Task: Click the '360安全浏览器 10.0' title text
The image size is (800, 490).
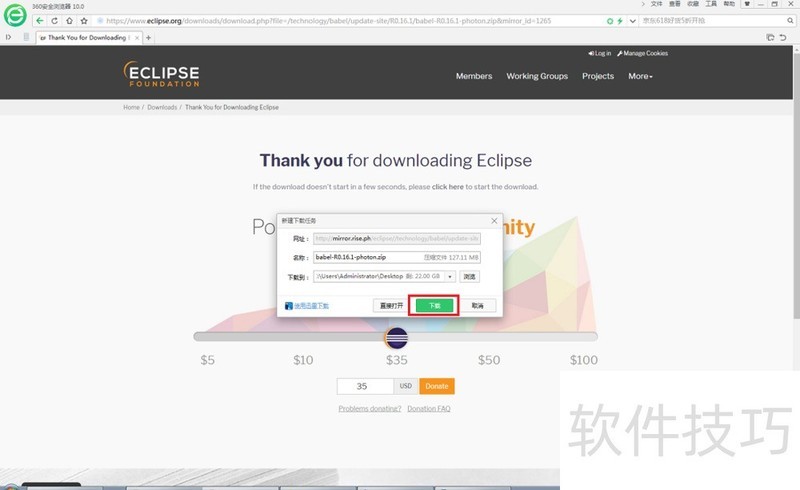Action: 58,7
